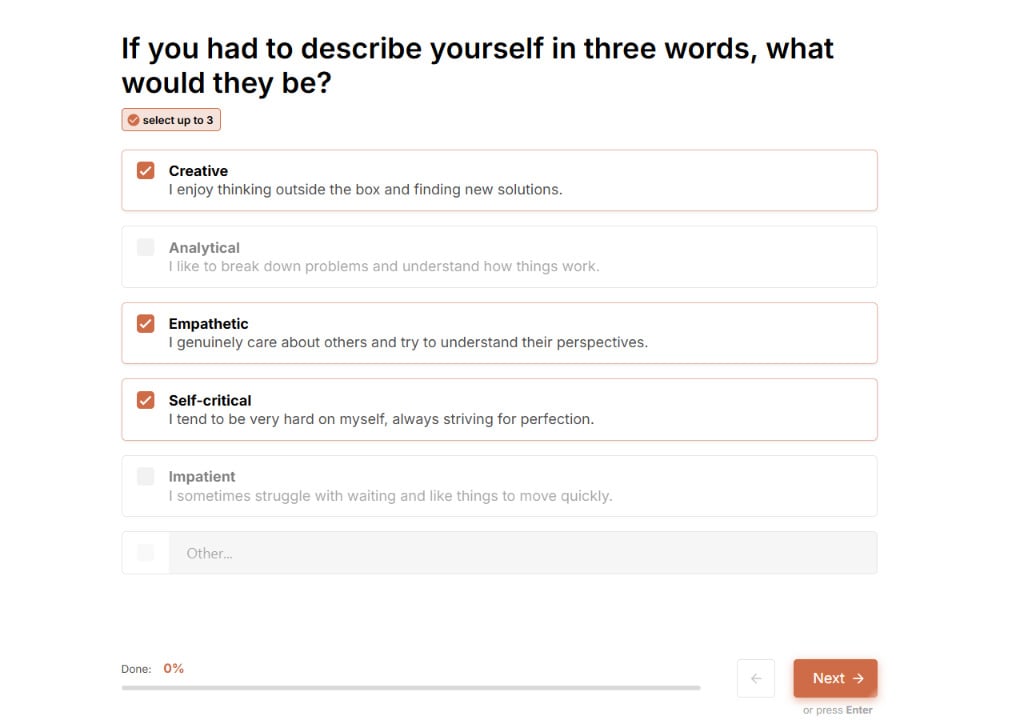The image size is (1016, 720).
Task: Click the Creative option title
Action: (198, 171)
